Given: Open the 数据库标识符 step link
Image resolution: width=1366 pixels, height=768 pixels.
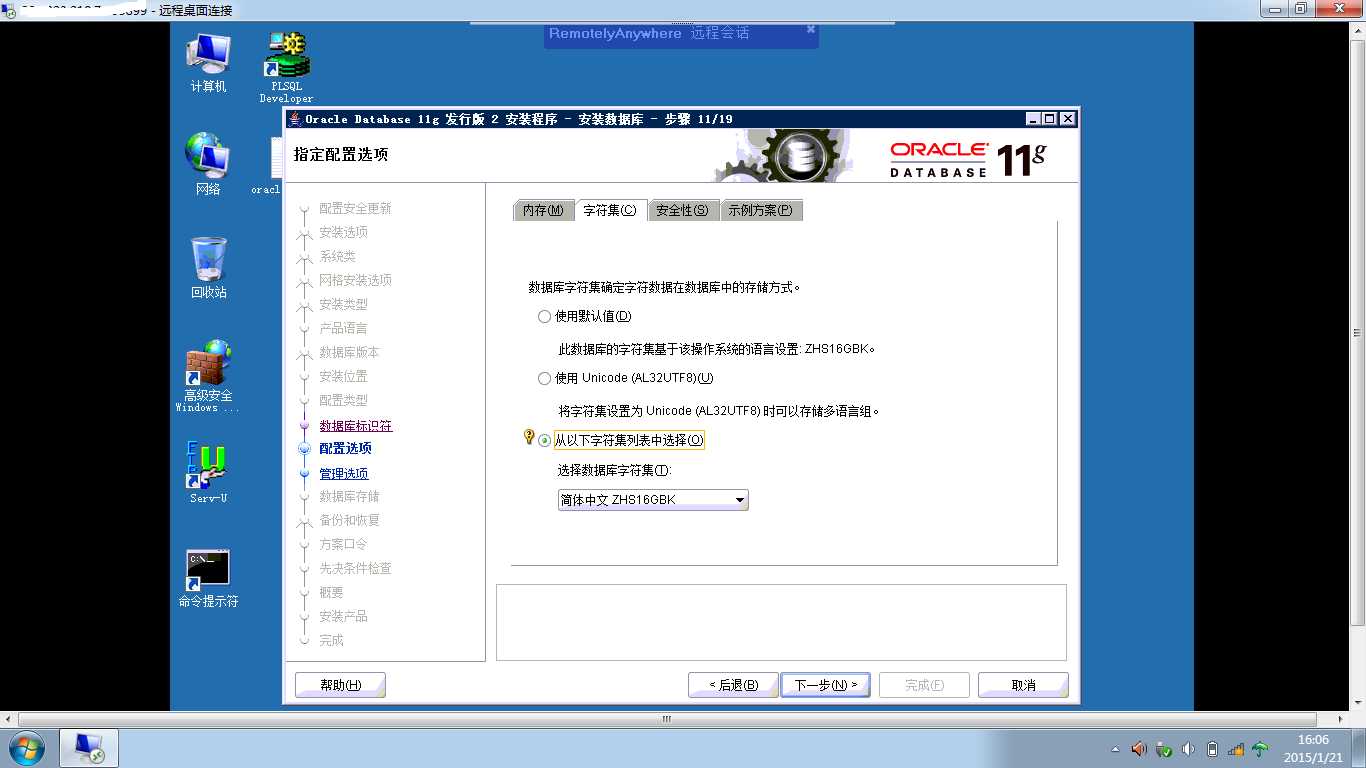Looking at the screenshot, I should tap(356, 425).
